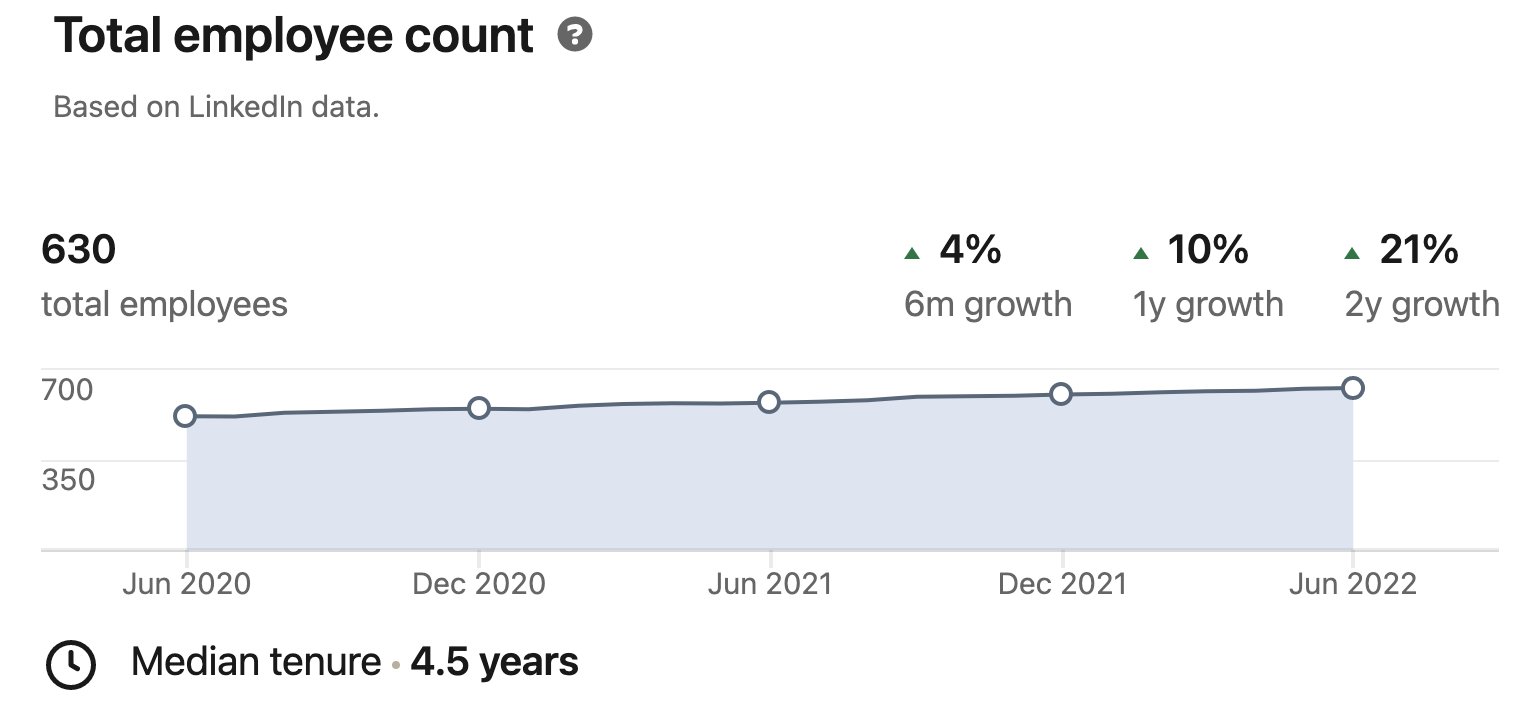Click the "Total employee count" heading

294,36
